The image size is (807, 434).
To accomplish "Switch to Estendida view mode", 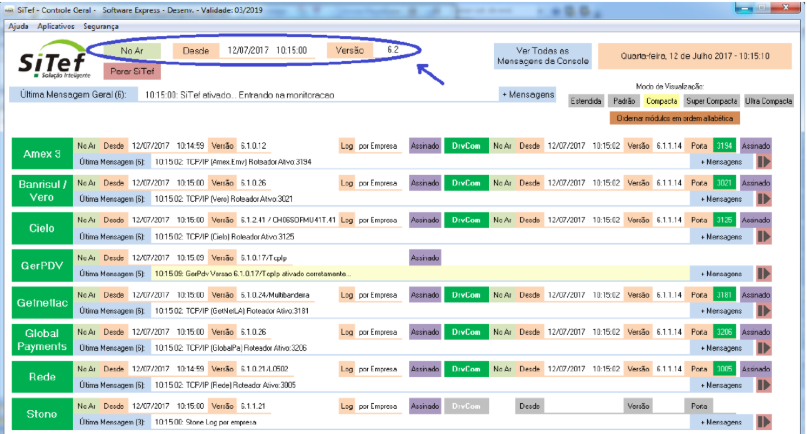I will pos(586,101).
